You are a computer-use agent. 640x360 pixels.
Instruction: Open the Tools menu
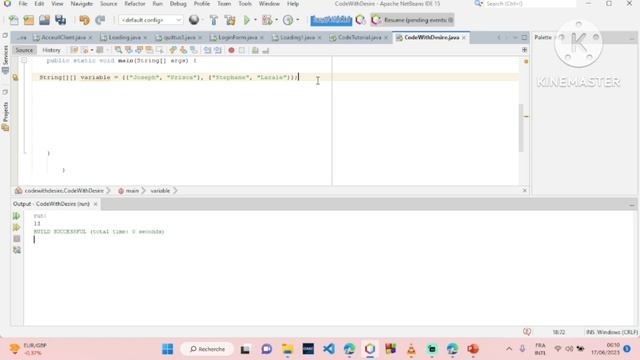point(244,4)
